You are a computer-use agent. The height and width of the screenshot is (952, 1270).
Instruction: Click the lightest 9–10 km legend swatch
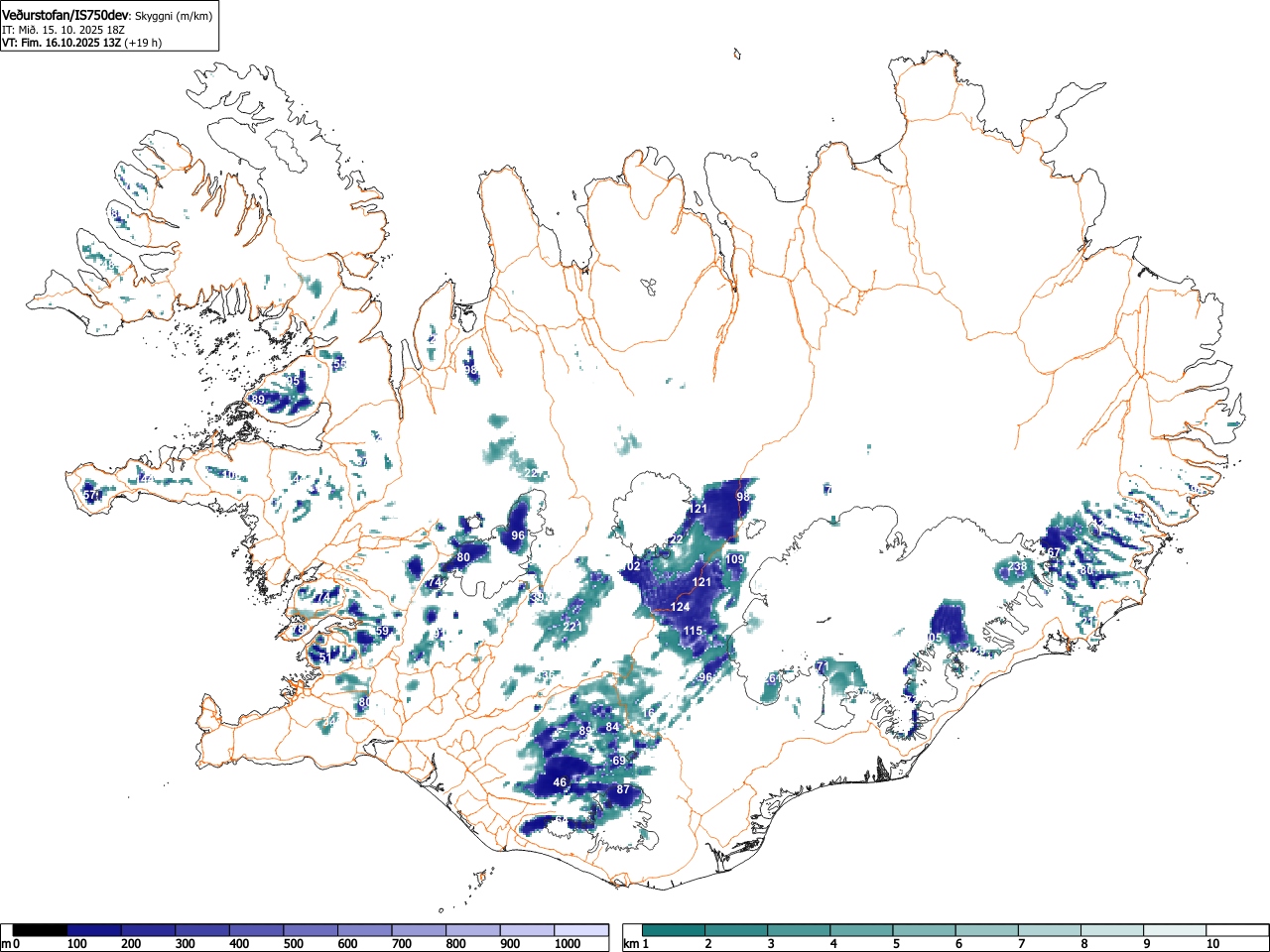click(x=1175, y=930)
